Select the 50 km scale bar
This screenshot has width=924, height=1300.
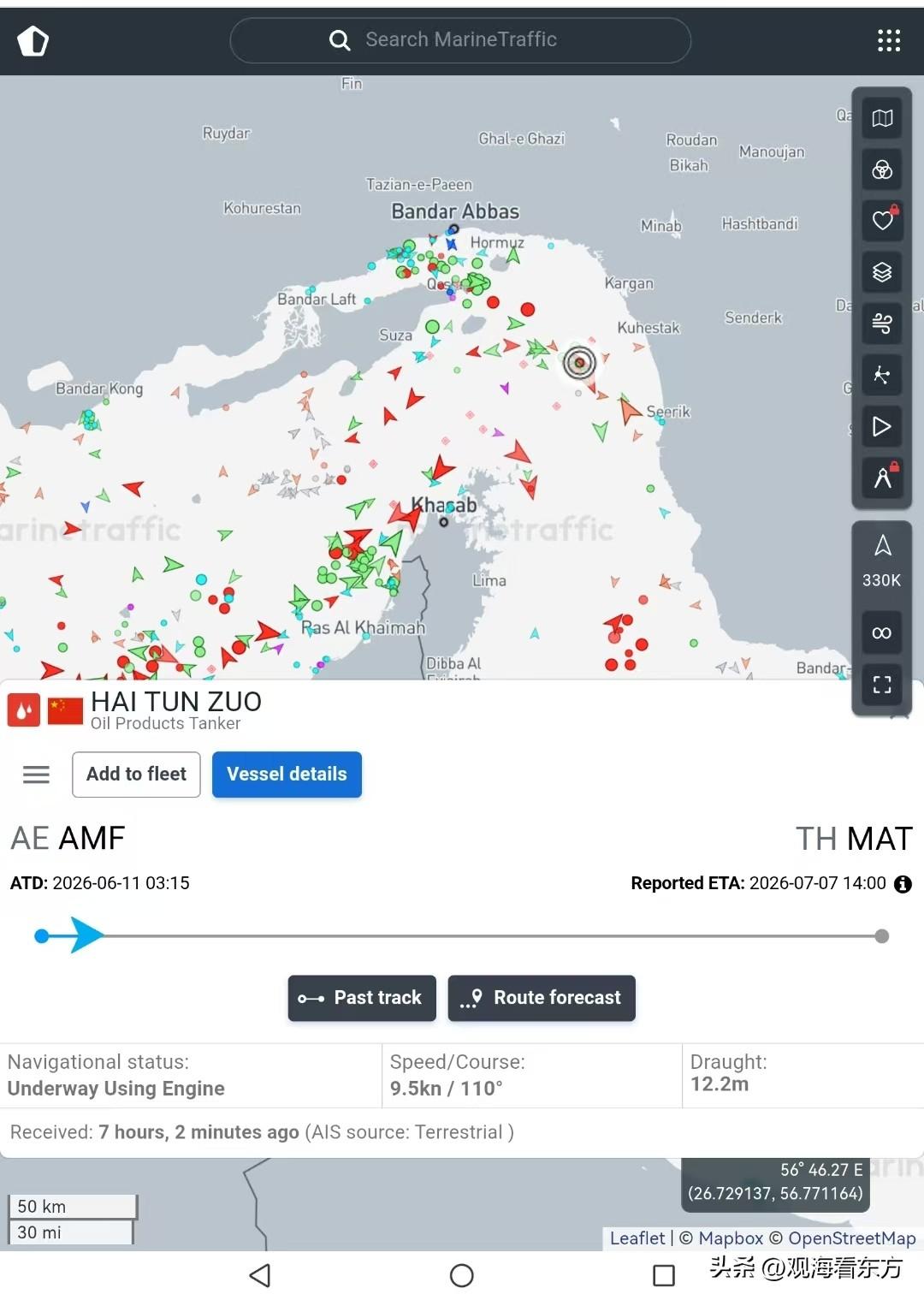click(x=73, y=1206)
